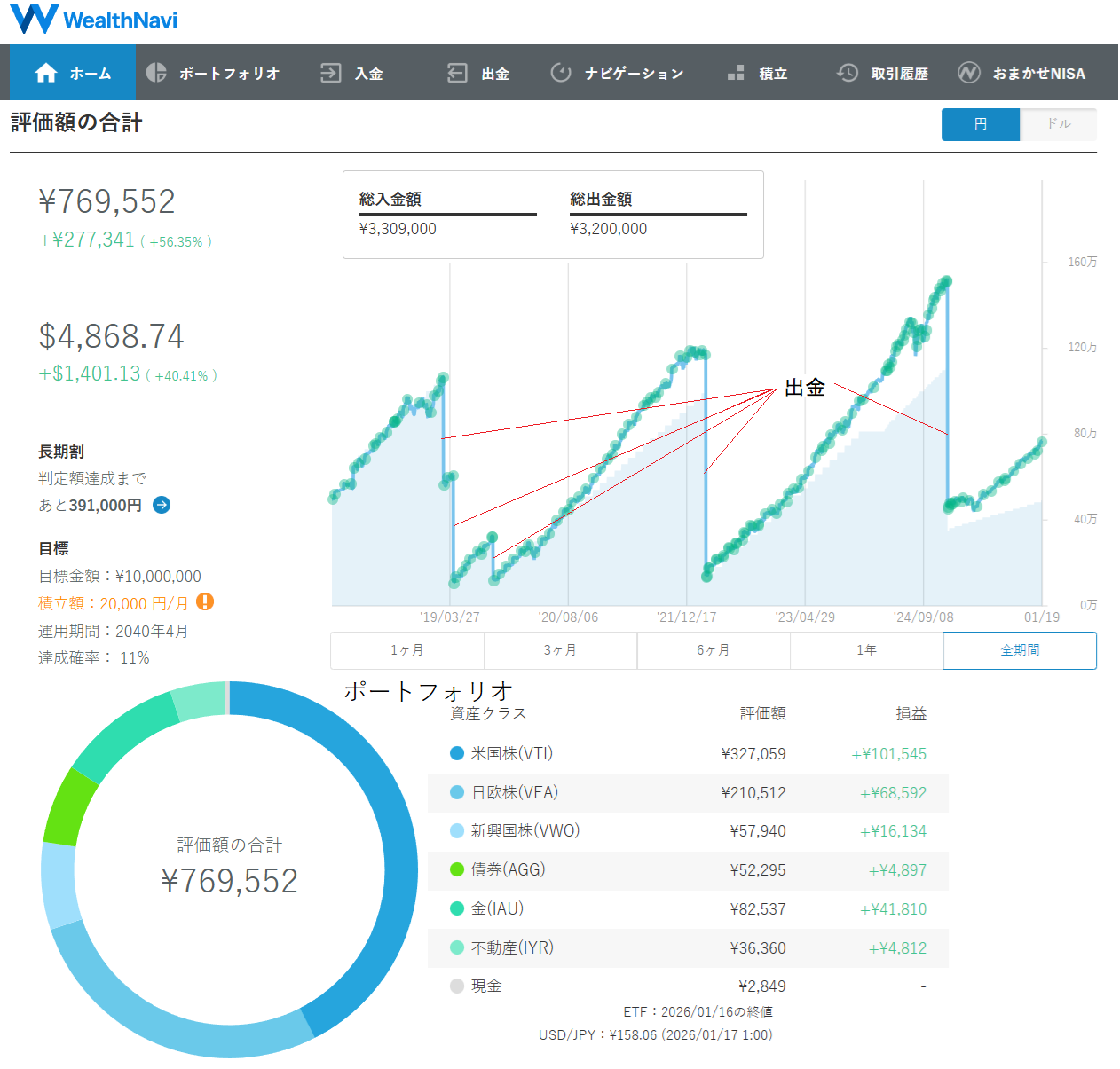Select the 全期間 chart range

point(1020,650)
